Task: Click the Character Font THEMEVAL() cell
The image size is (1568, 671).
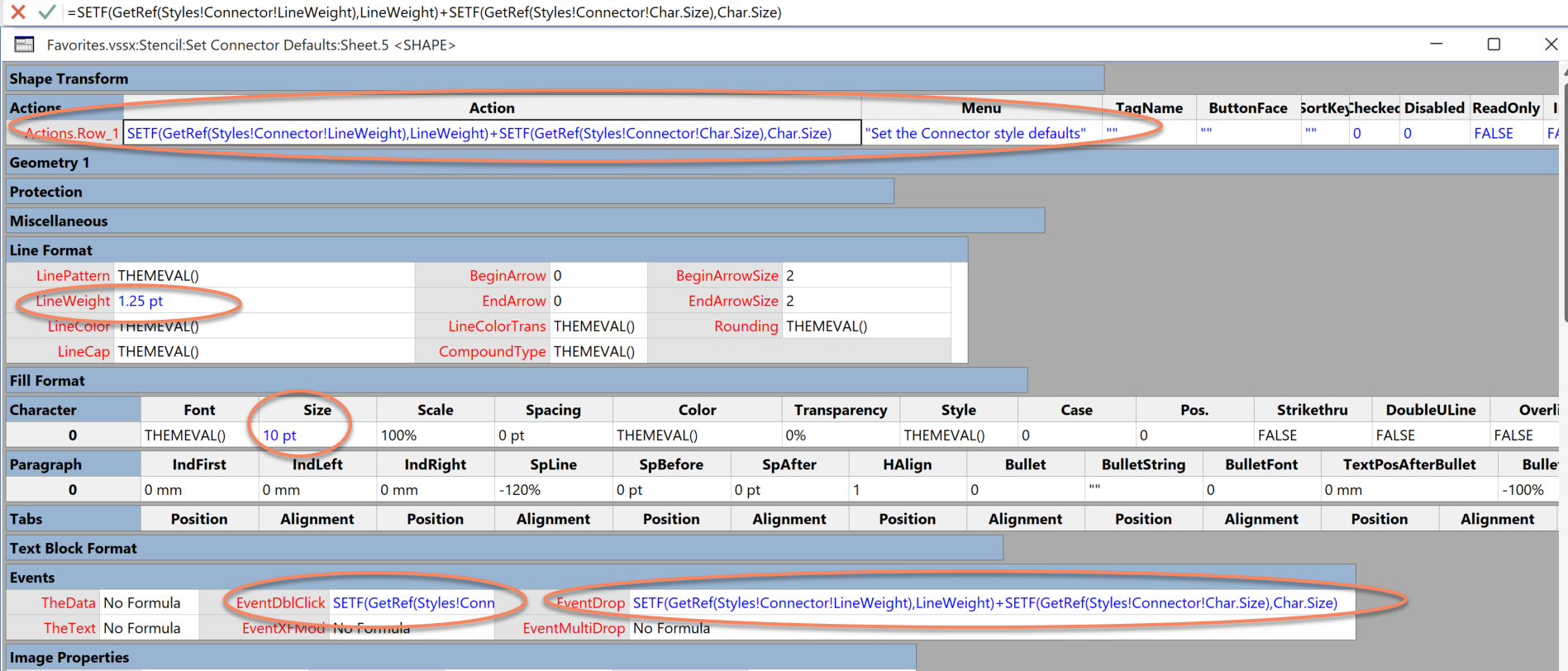Action: [x=199, y=435]
